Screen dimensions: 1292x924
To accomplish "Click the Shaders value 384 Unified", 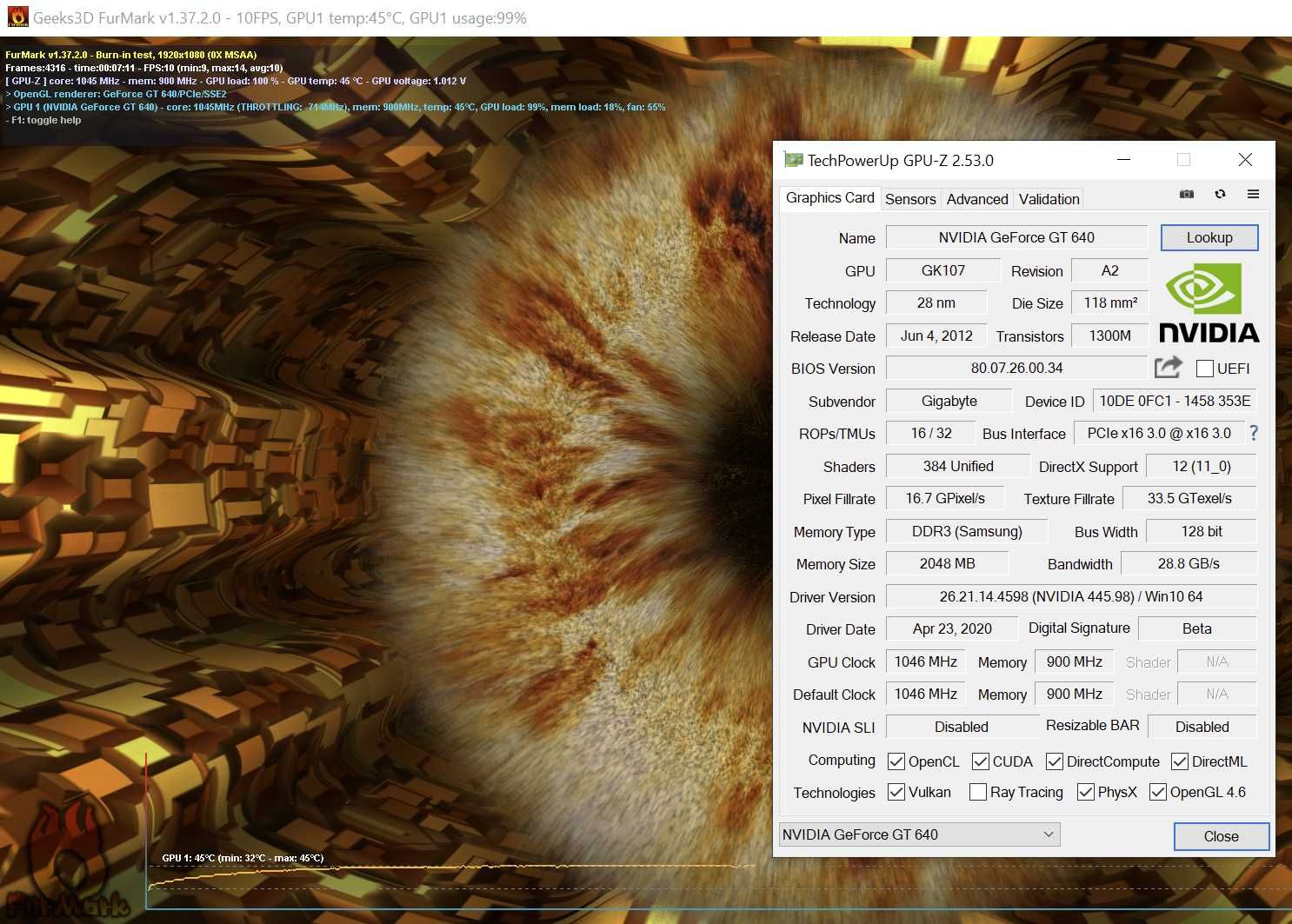I will pyautogui.click(x=958, y=466).
